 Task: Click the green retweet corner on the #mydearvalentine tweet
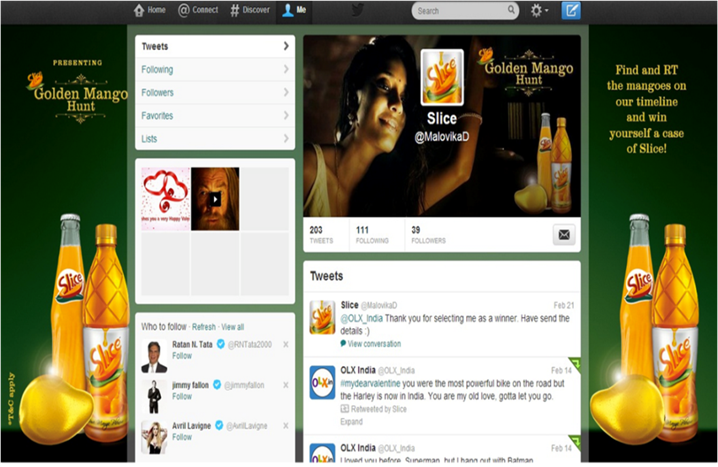(575, 364)
